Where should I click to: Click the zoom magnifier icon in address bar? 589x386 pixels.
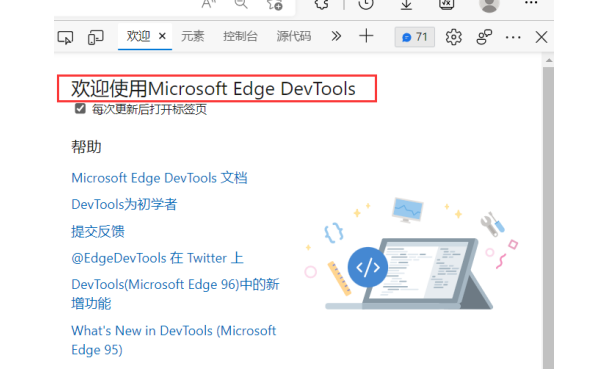pos(241,4)
